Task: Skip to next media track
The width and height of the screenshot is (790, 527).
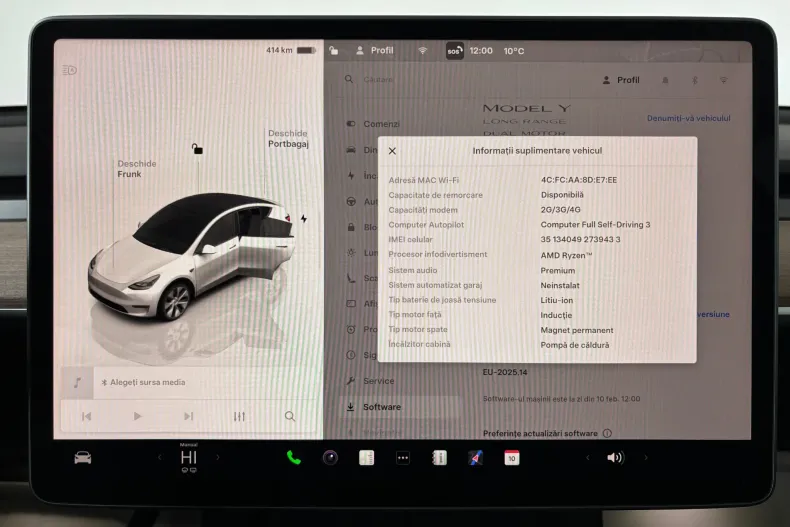Action: [188, 416]
